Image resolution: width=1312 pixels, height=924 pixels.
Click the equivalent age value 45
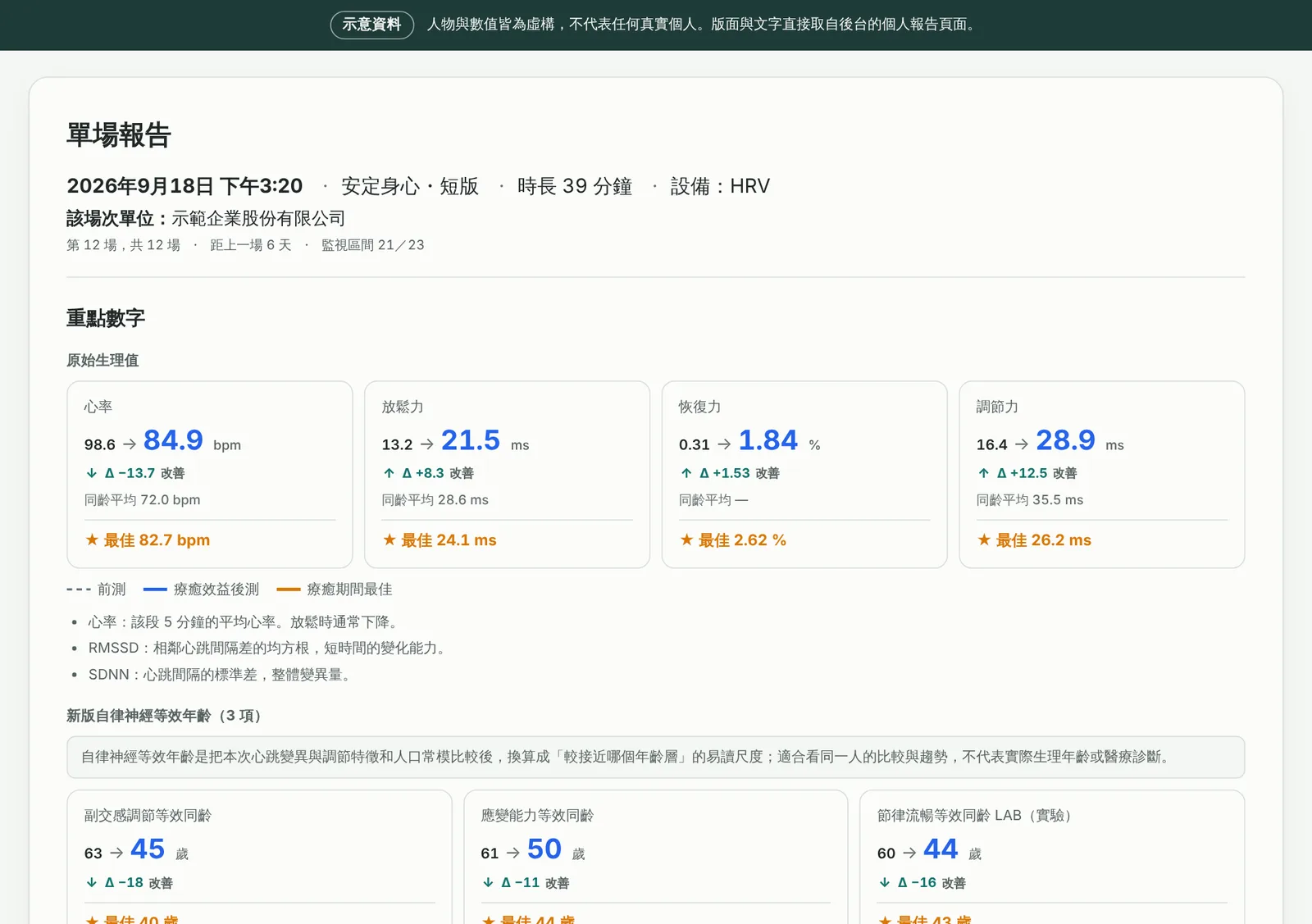click(148, 849)
